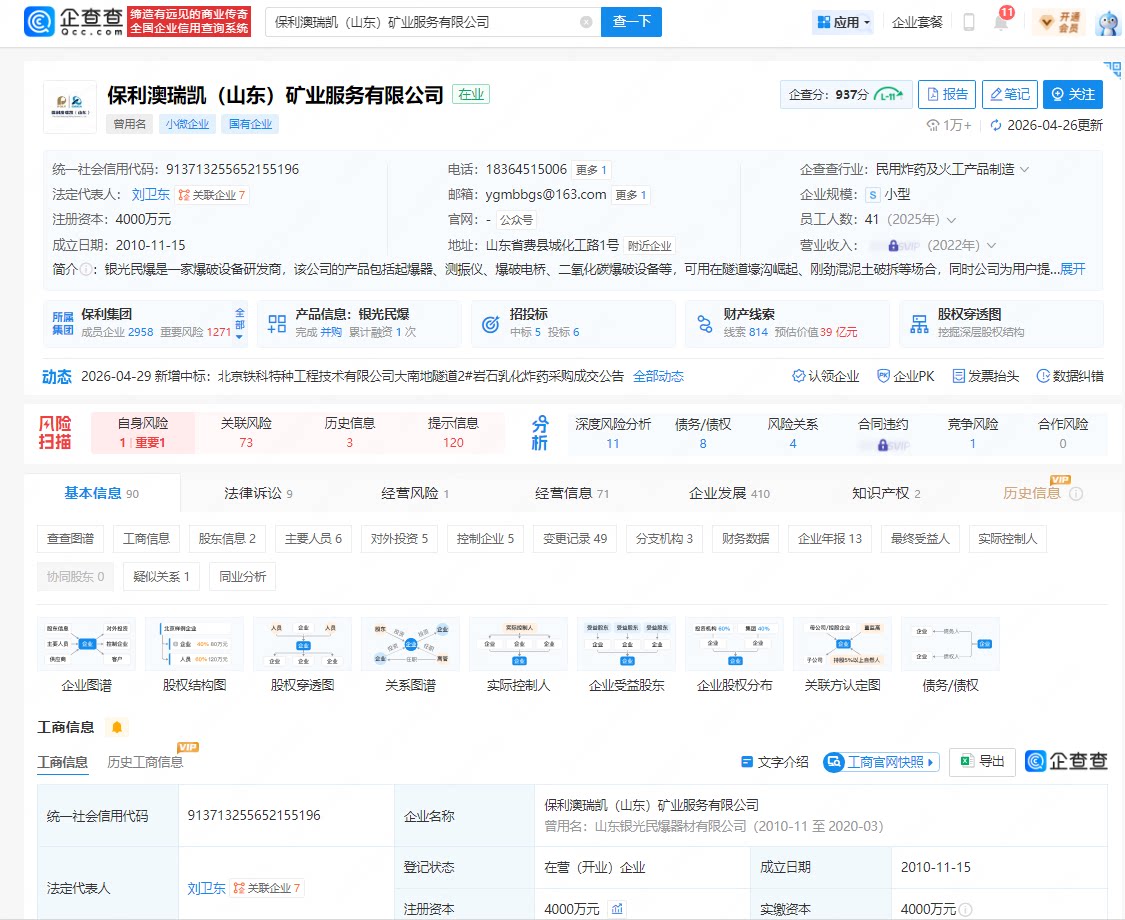
Task: Click the info icon beside 简介
Action: click(x=86, y=269)
